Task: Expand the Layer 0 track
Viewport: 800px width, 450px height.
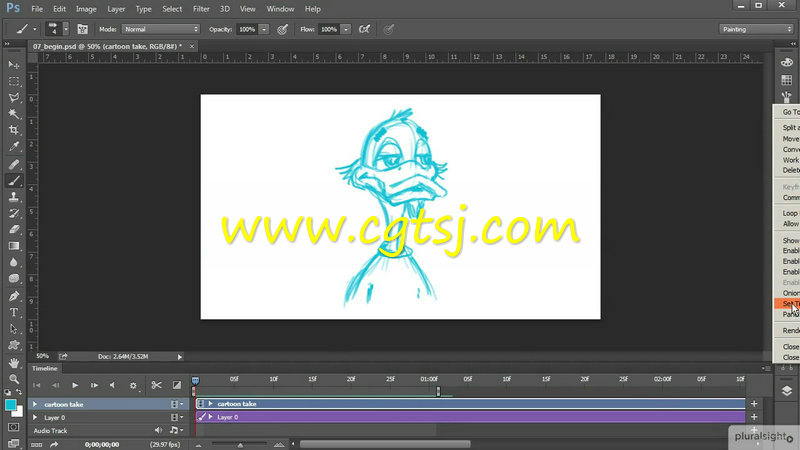Action: 35,417
